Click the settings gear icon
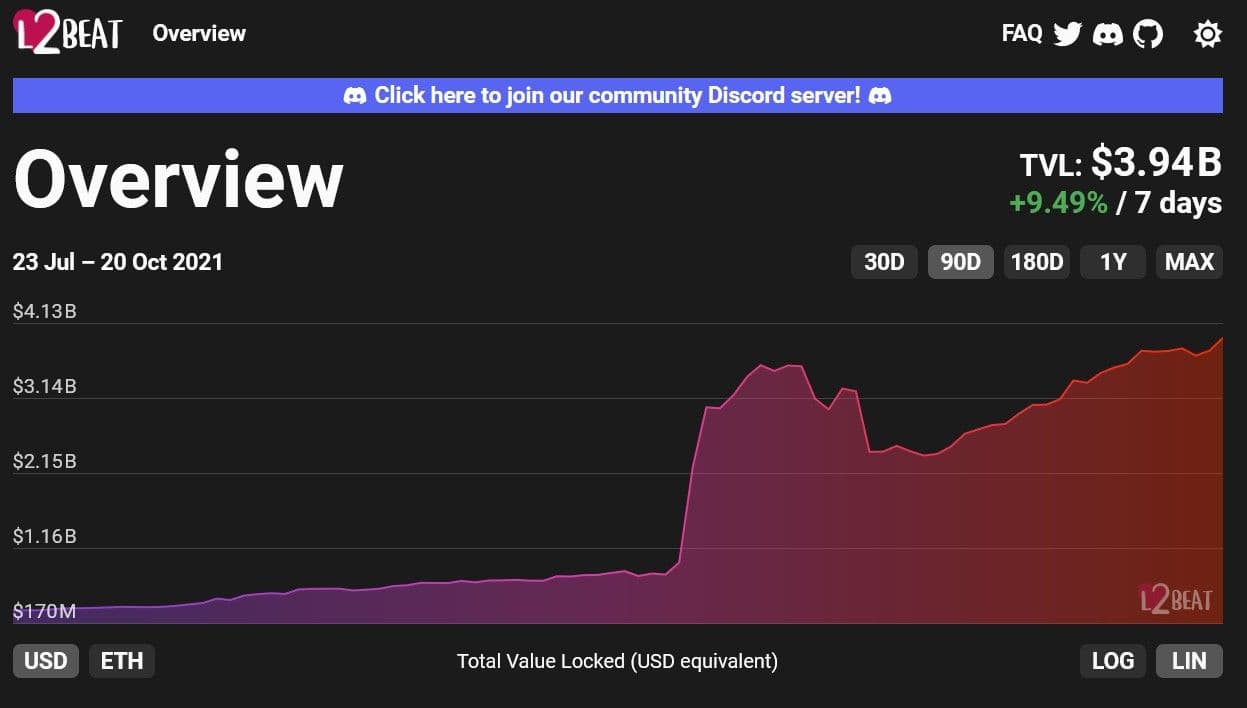The image size is (1247, 708). point(1207,34)
